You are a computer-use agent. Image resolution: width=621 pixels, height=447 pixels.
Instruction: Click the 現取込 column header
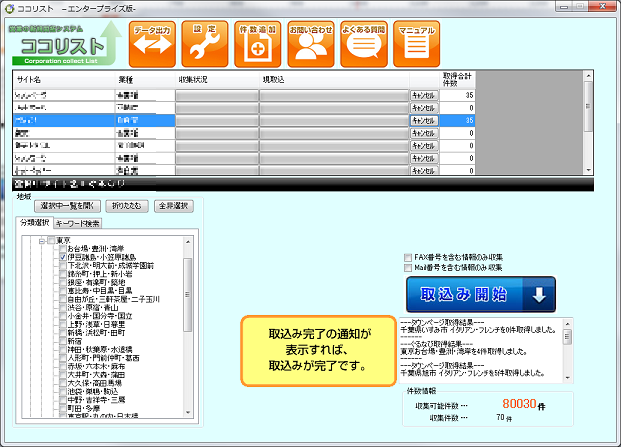point(334,80)
